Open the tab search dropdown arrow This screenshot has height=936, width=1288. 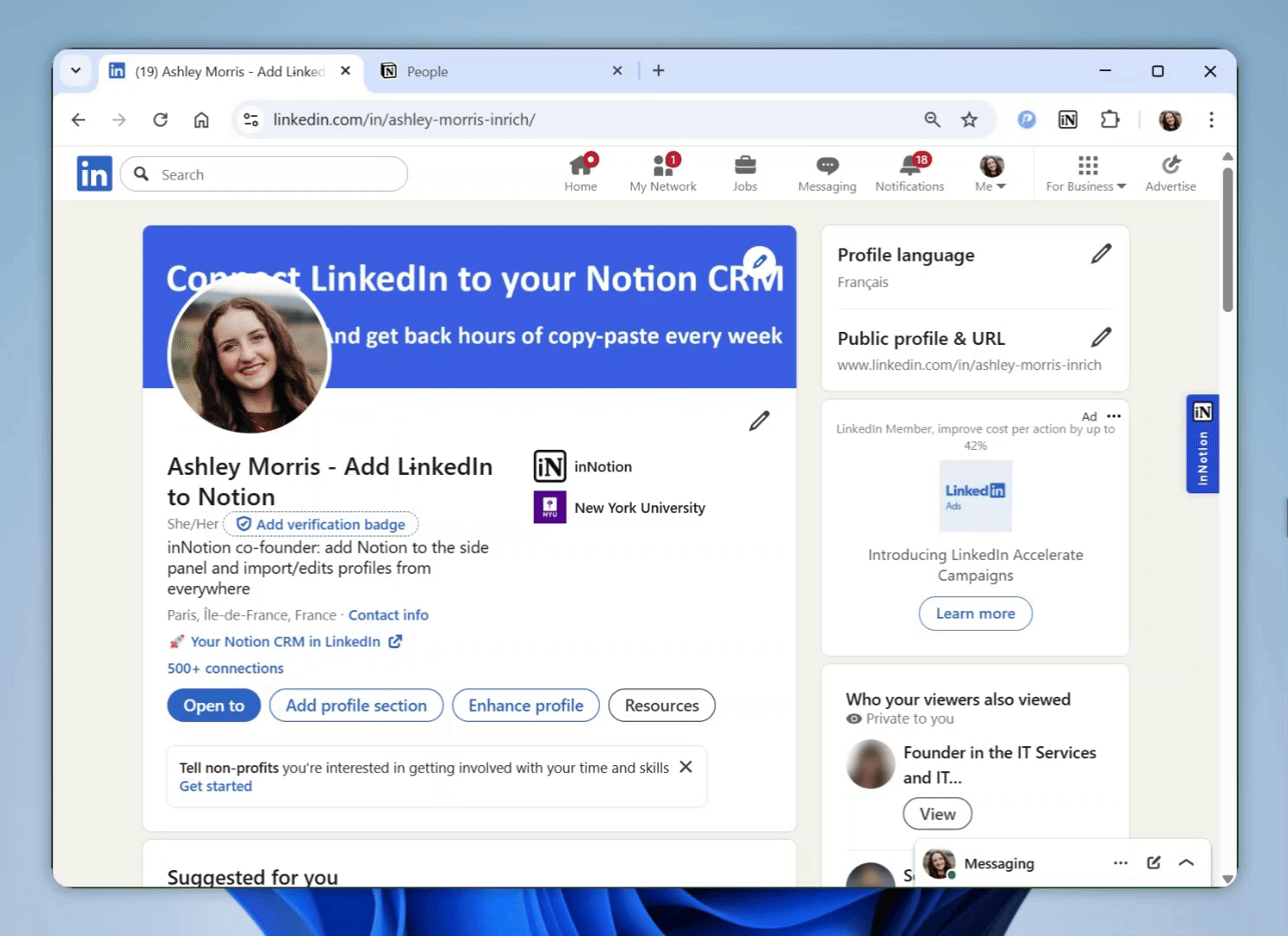click(76, 71)
